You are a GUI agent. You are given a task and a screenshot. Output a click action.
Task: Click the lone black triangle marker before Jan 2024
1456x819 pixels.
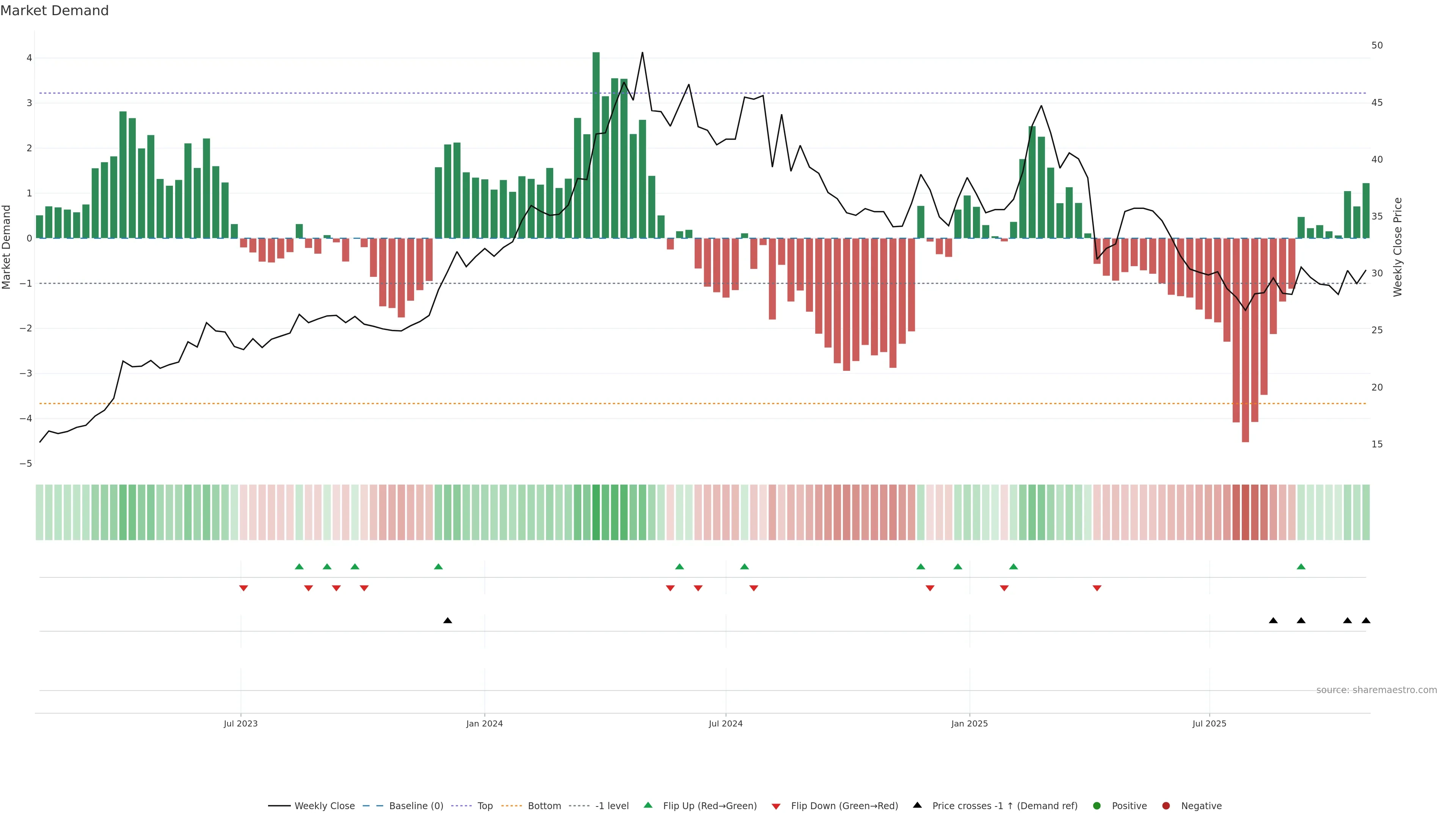pyautogui.click(x=448, y=621)
